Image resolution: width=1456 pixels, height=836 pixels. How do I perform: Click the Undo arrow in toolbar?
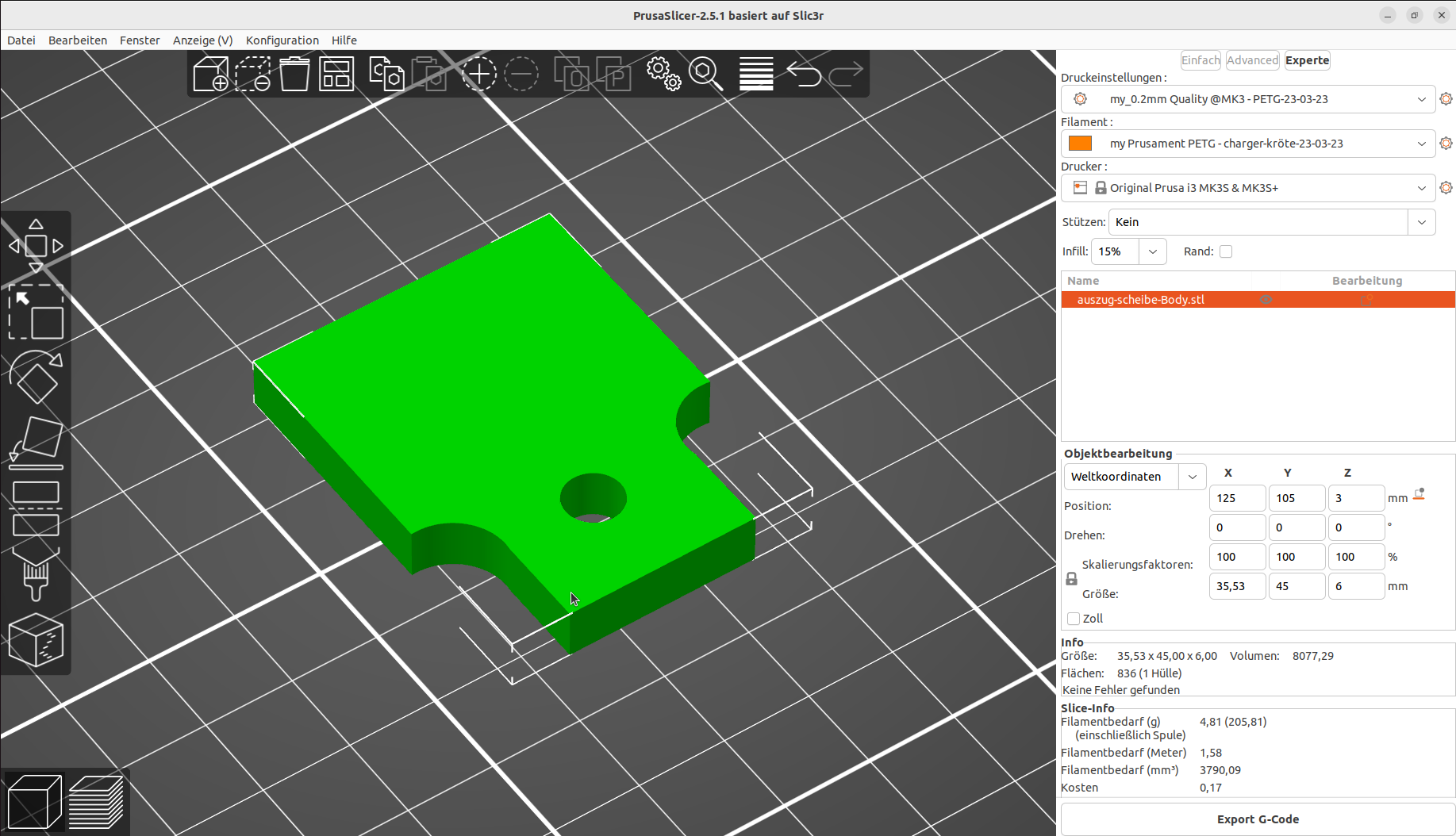[804, 74]
